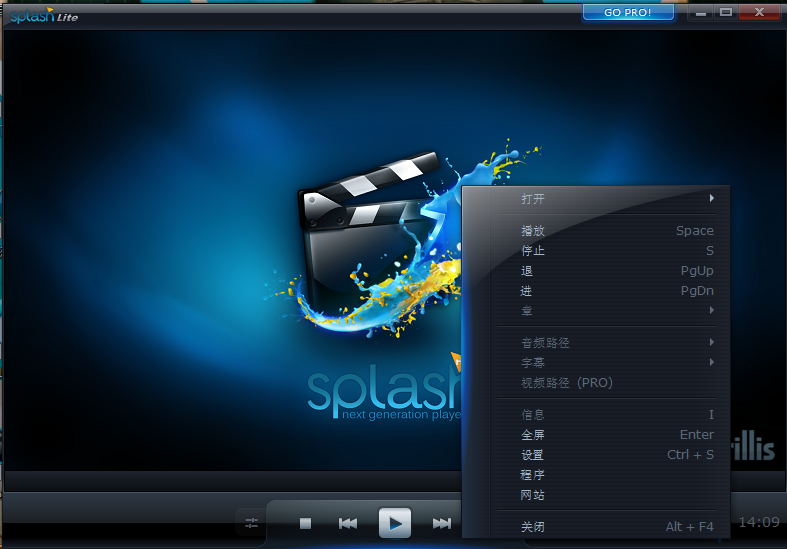Click the stop square icon
Viewport: 787px width, 549px height.
[x=305, y=523]
